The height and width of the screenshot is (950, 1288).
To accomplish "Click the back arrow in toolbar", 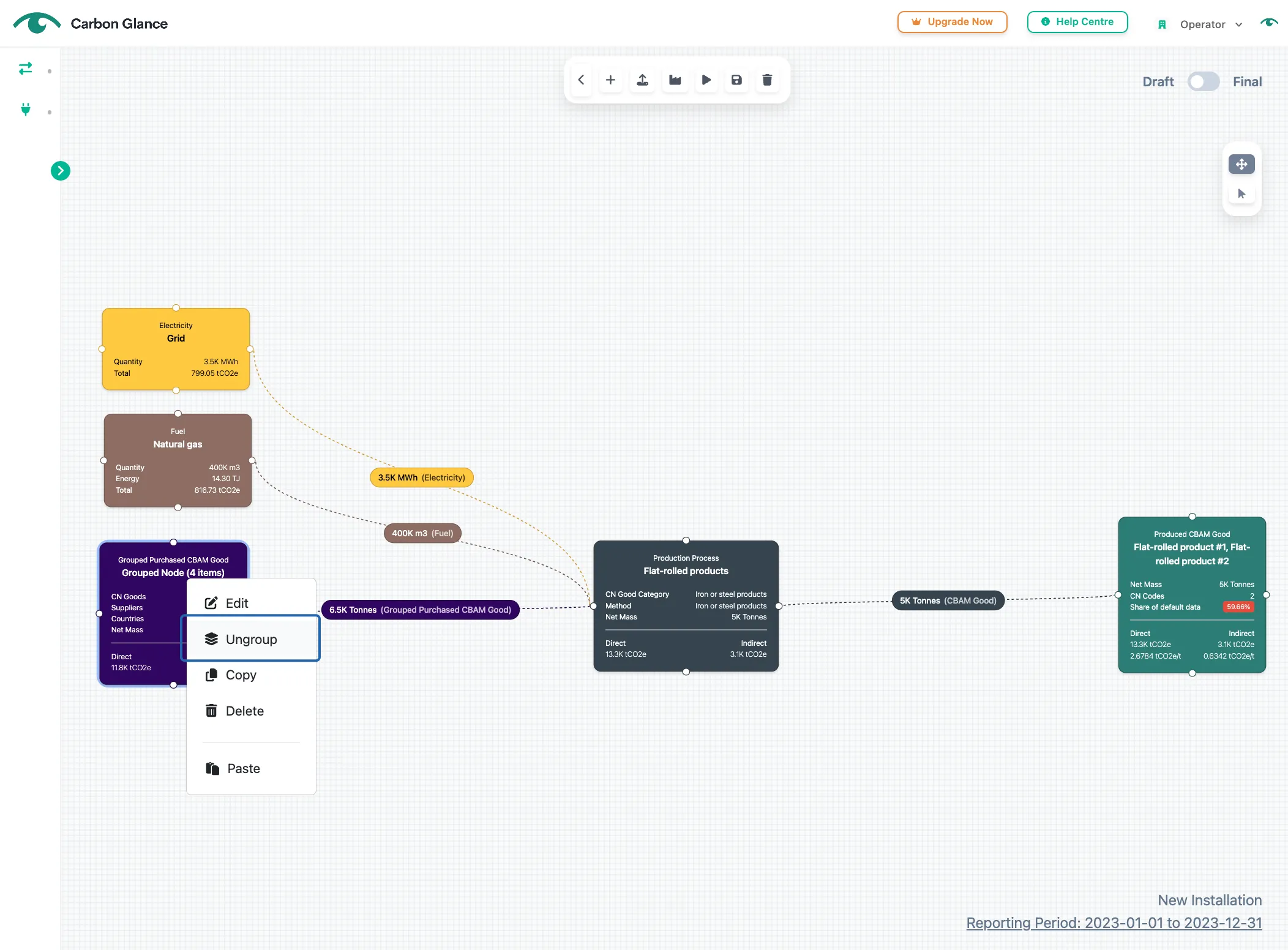I will tap(581, 80).
